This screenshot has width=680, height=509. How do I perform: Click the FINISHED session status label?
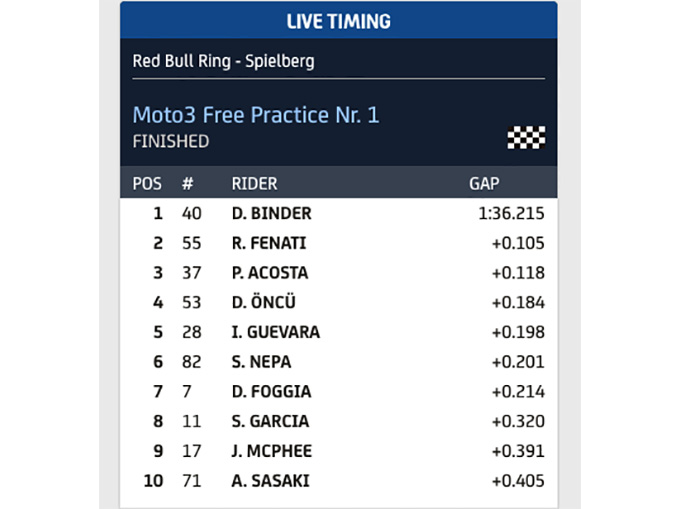pos(171,141)
